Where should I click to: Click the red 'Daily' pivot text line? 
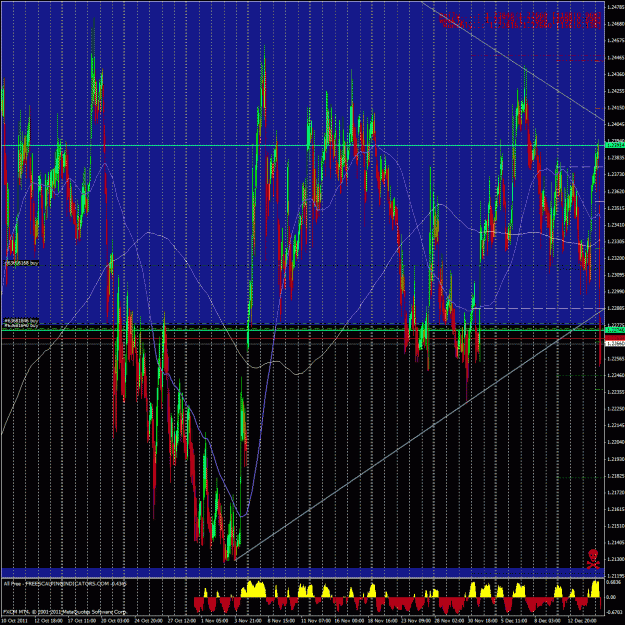point(520,16)
